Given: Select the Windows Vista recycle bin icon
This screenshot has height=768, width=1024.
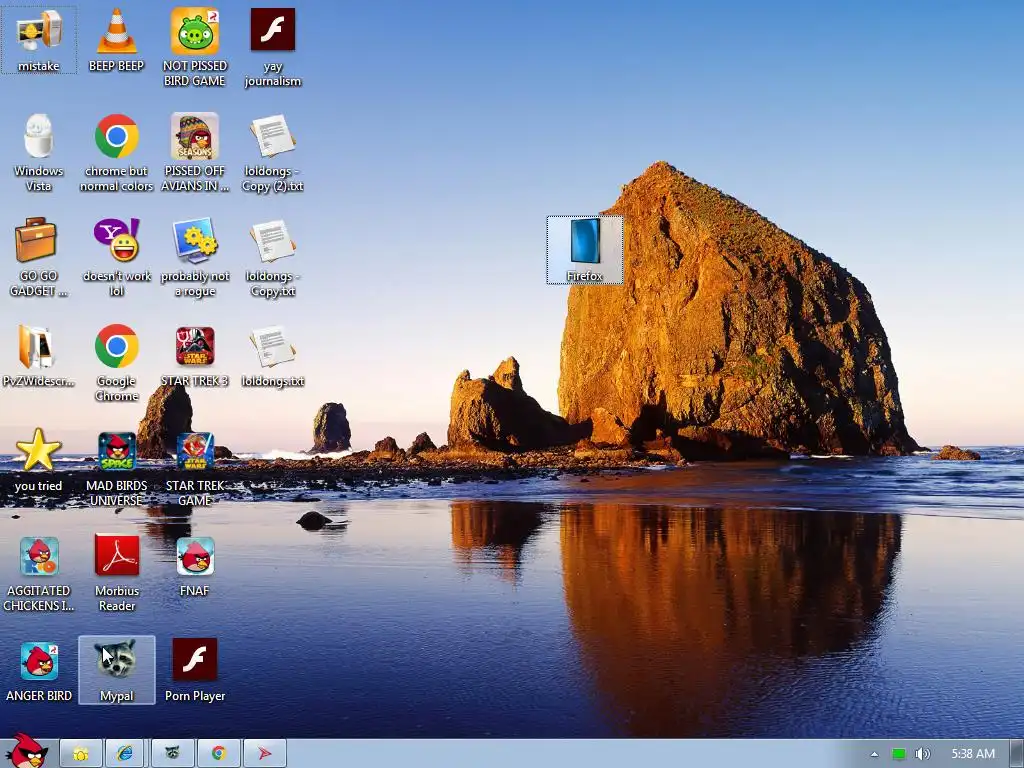Looking at the screenshot, I should coord(39,152).
